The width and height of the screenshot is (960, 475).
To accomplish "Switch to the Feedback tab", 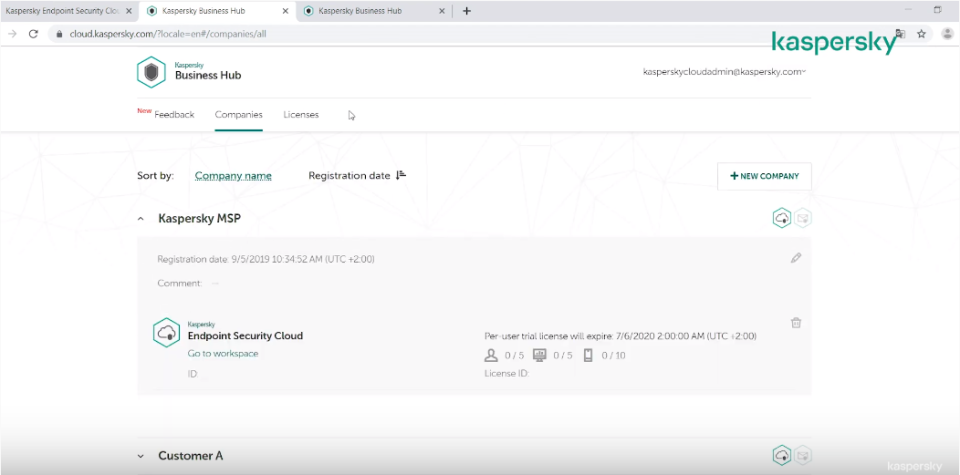I will [x=174, y=114].
